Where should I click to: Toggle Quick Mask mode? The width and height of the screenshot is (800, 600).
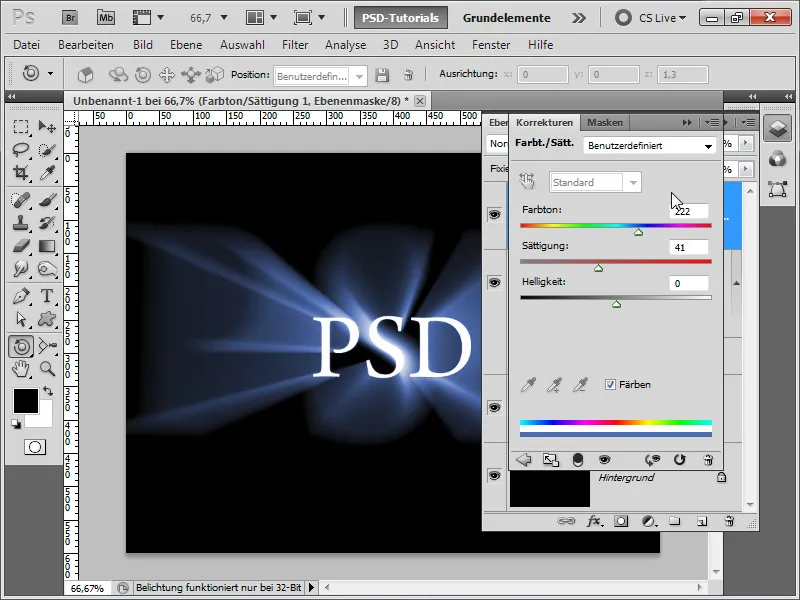35,447
